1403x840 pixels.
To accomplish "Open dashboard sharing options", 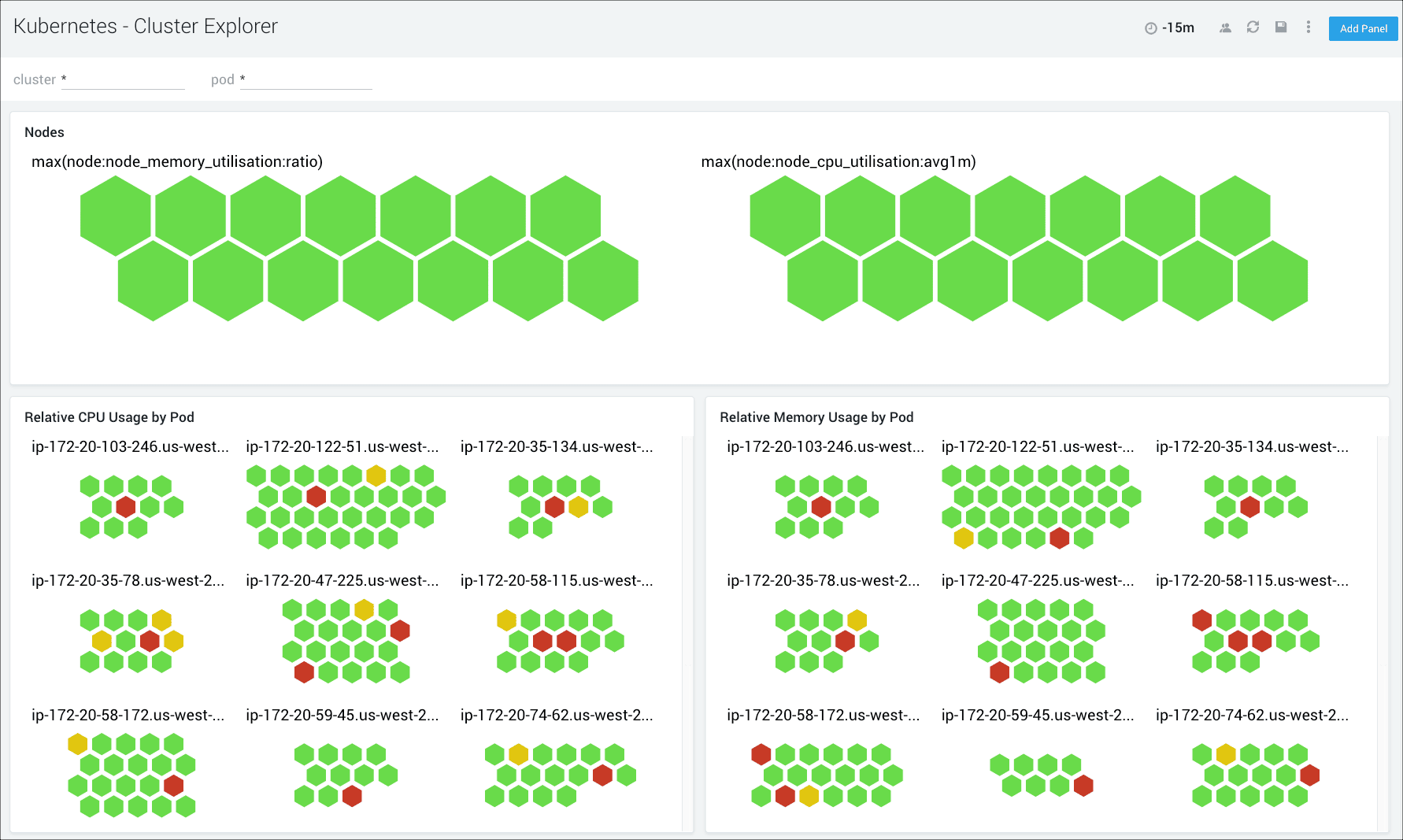I will pyautogui.click(x=1226, y=27).
